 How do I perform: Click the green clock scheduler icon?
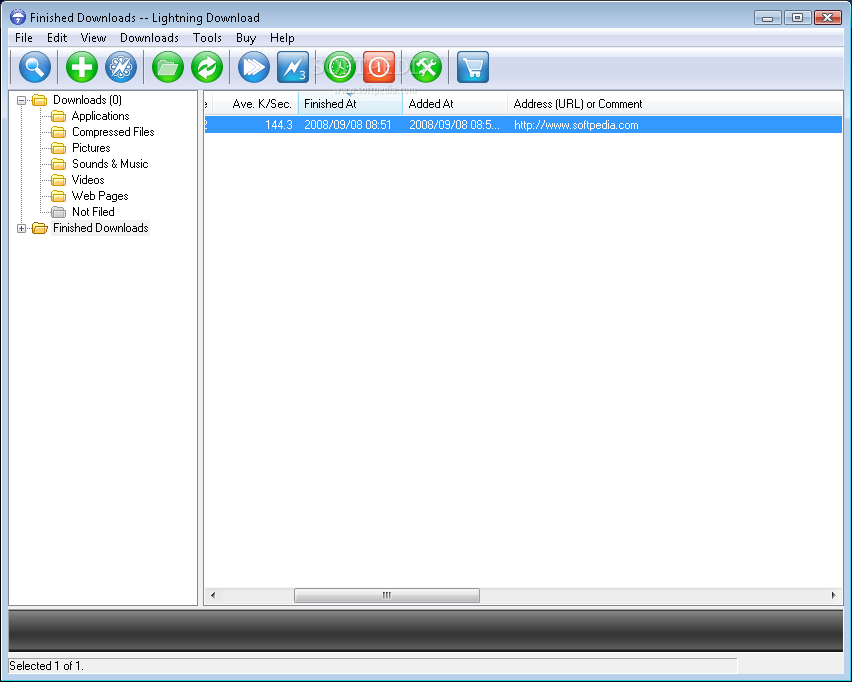coord(340,67)
